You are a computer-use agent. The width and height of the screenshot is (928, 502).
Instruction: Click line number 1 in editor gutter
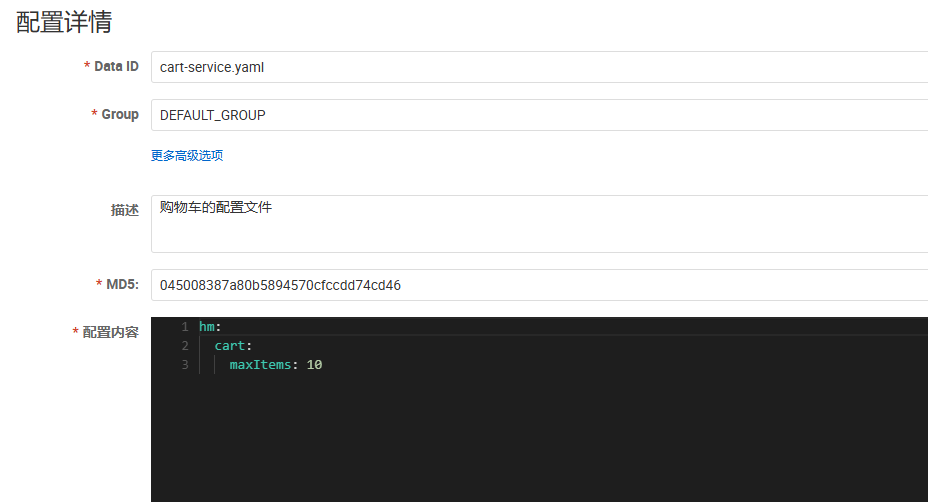tap(184, 327)
